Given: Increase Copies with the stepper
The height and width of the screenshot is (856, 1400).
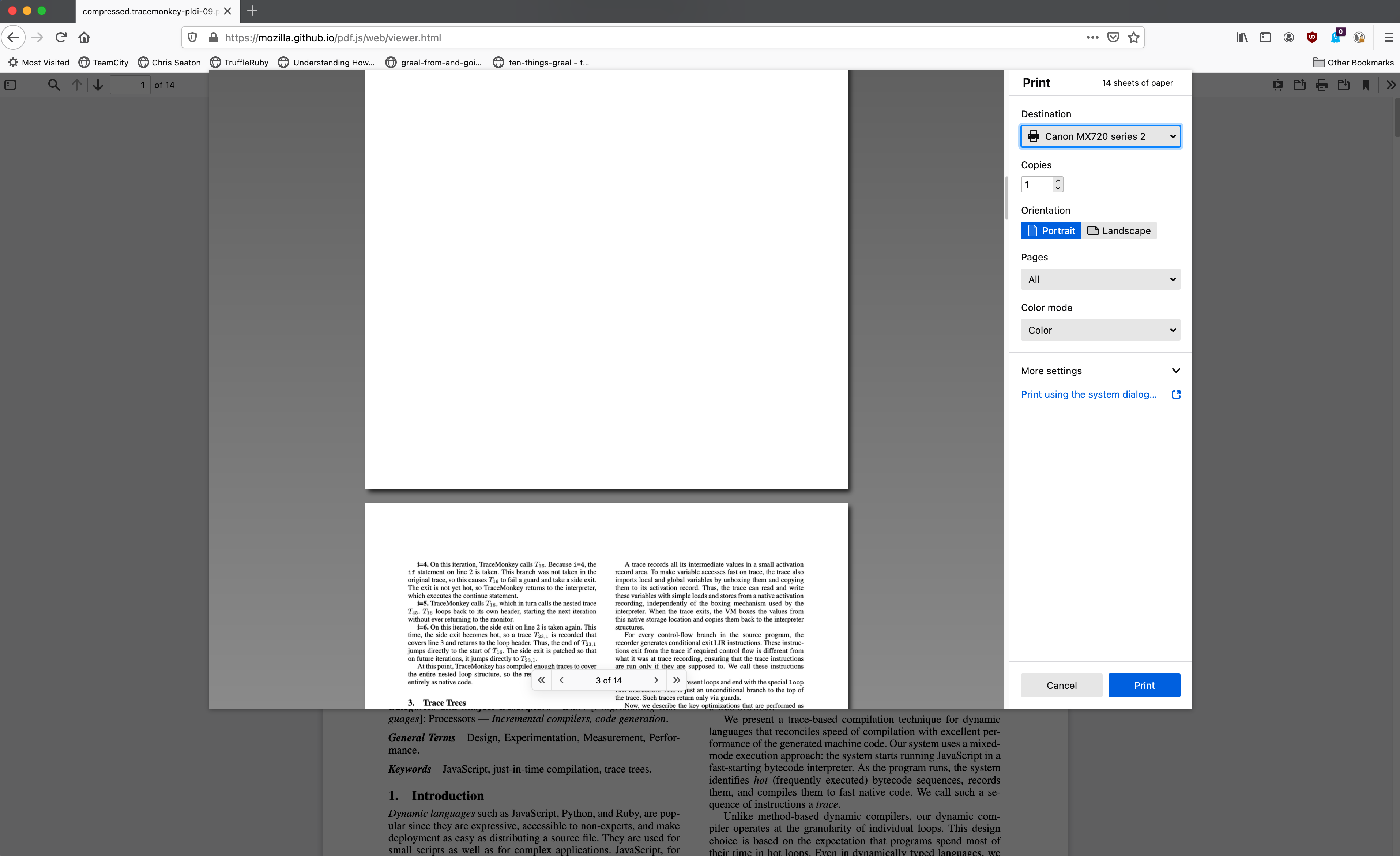Looking at the screenshot, I should tap(1058, 181).
